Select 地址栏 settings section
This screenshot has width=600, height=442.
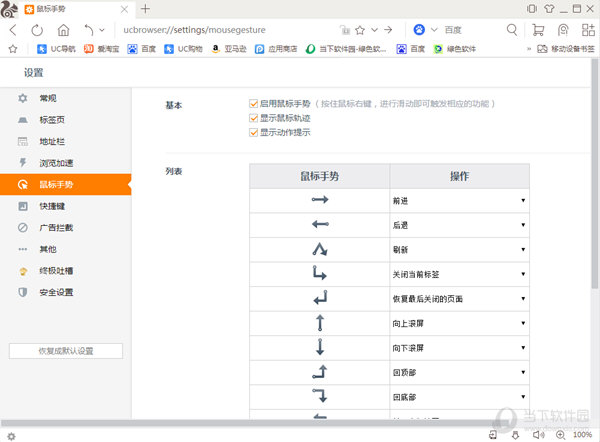(65, 142)
